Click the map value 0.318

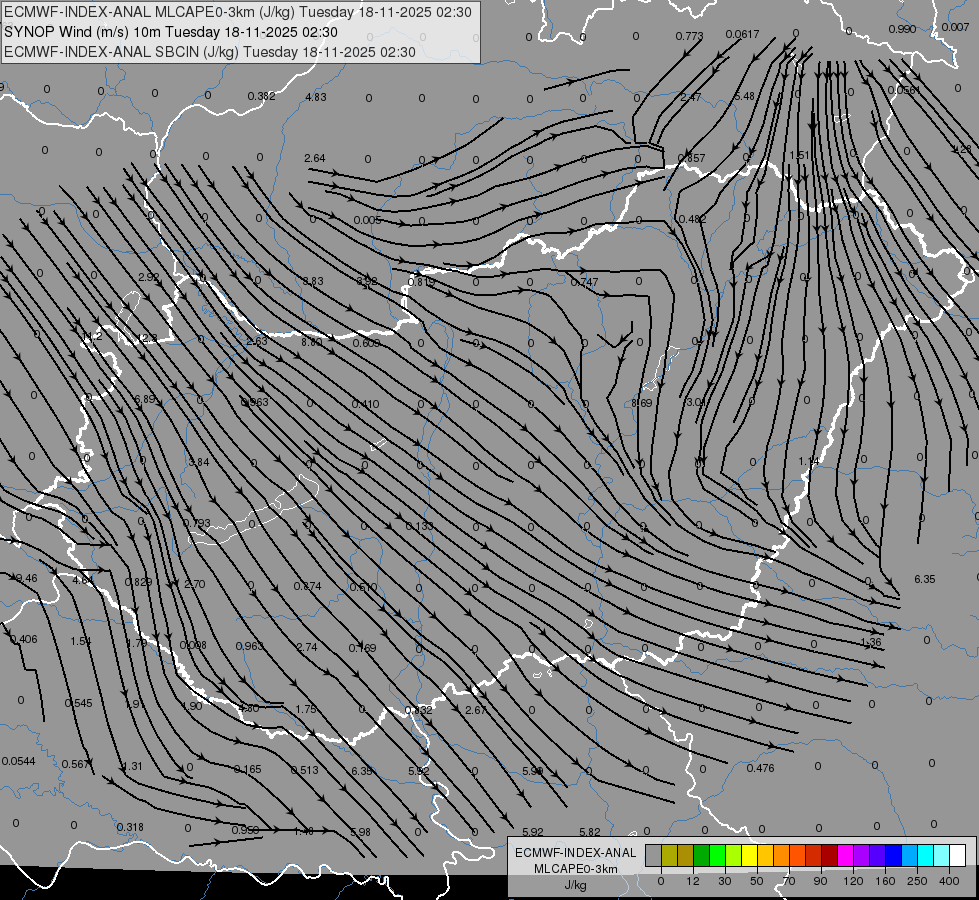coord(130,827)
